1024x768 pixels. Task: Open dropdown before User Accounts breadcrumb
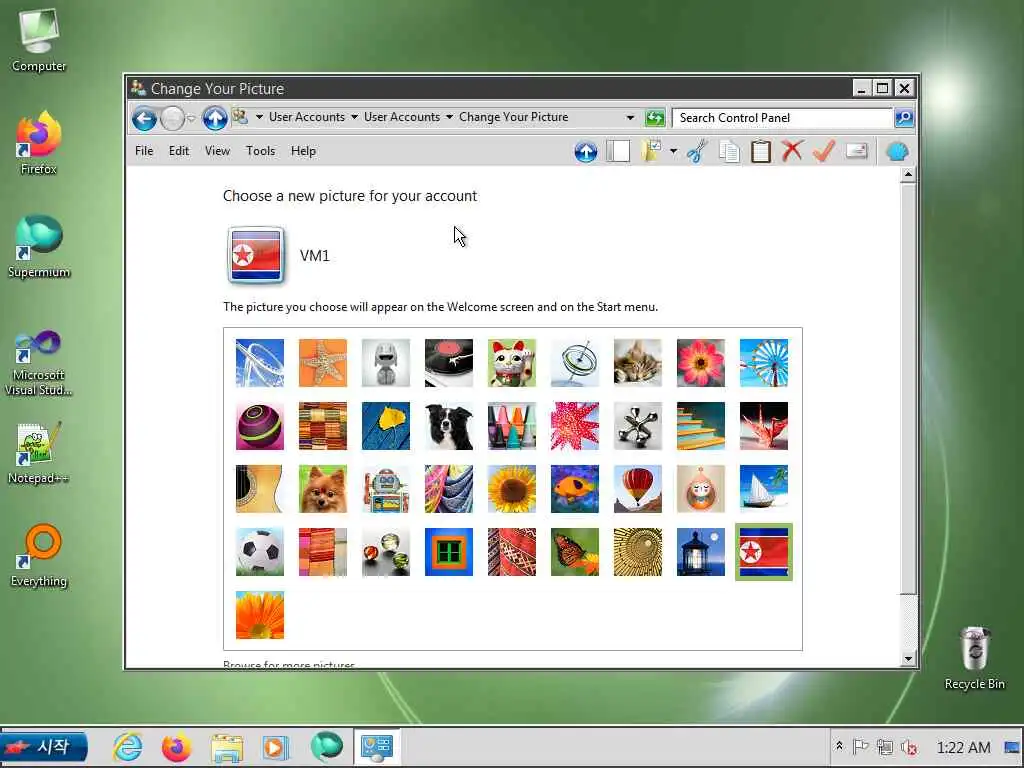point(259,118)
